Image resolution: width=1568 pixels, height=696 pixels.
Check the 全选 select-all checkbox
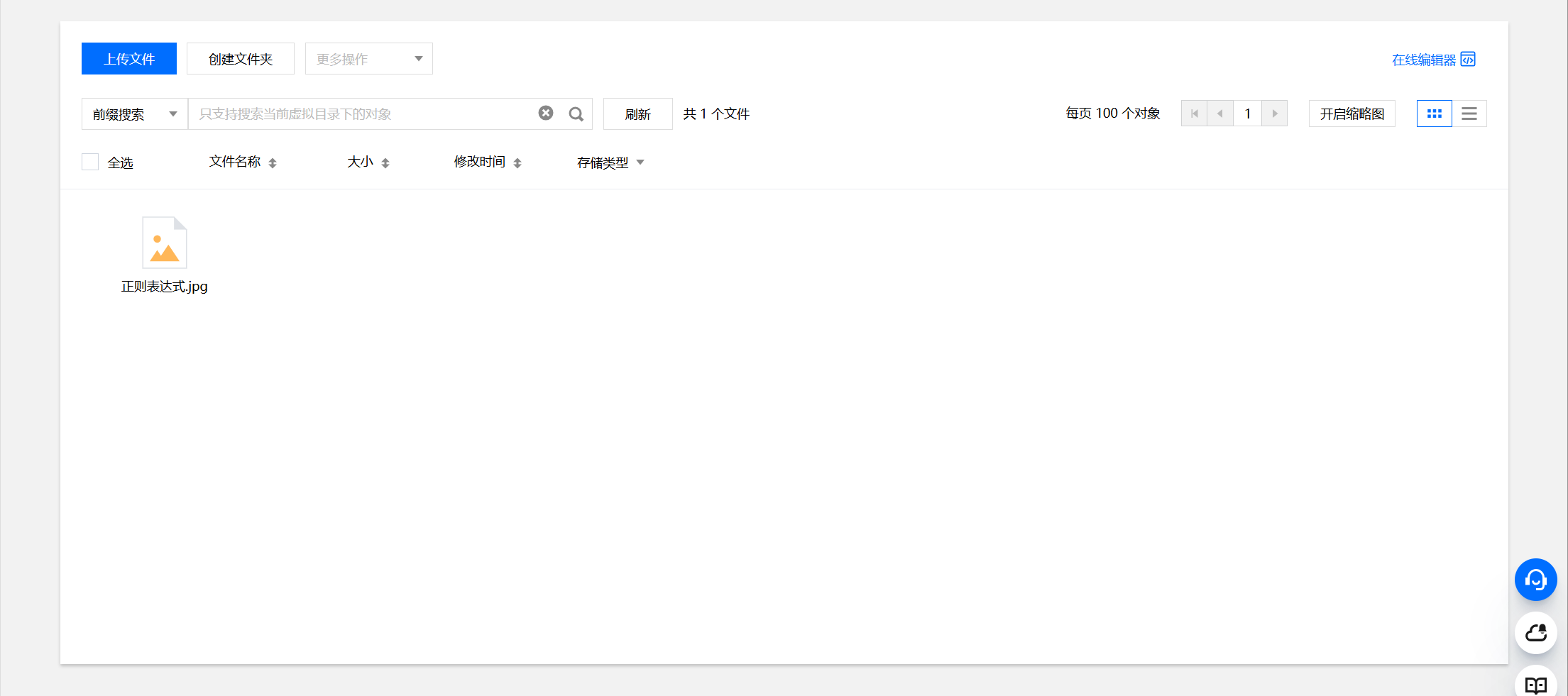point(90,161)
